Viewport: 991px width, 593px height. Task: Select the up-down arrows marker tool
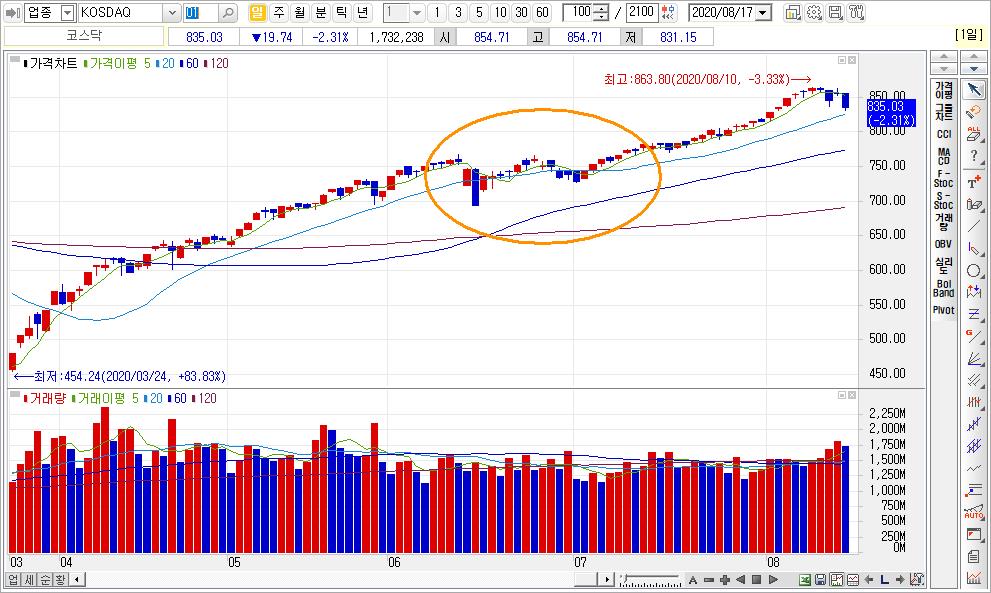[974, 292]
